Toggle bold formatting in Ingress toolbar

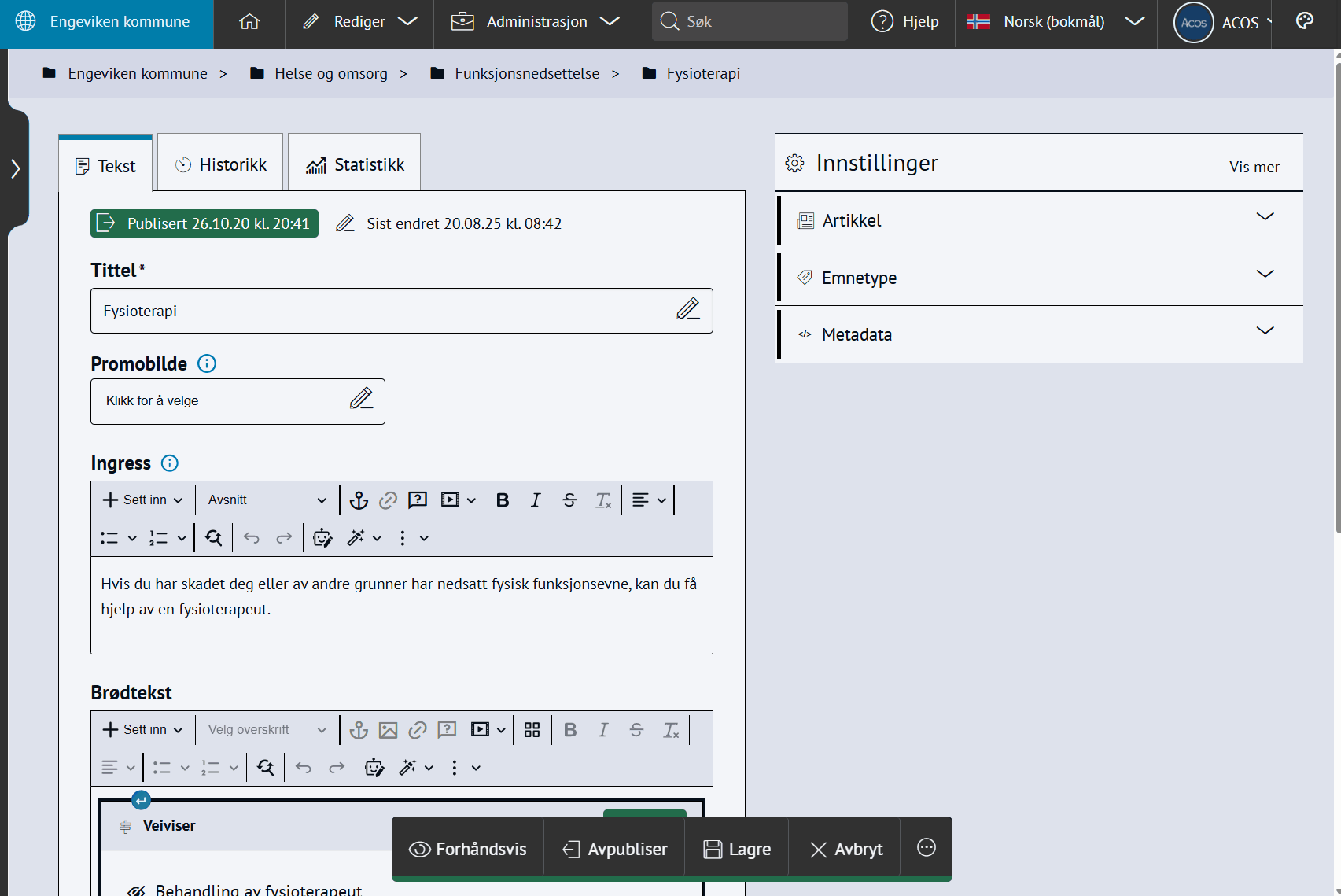click(503, 500)
